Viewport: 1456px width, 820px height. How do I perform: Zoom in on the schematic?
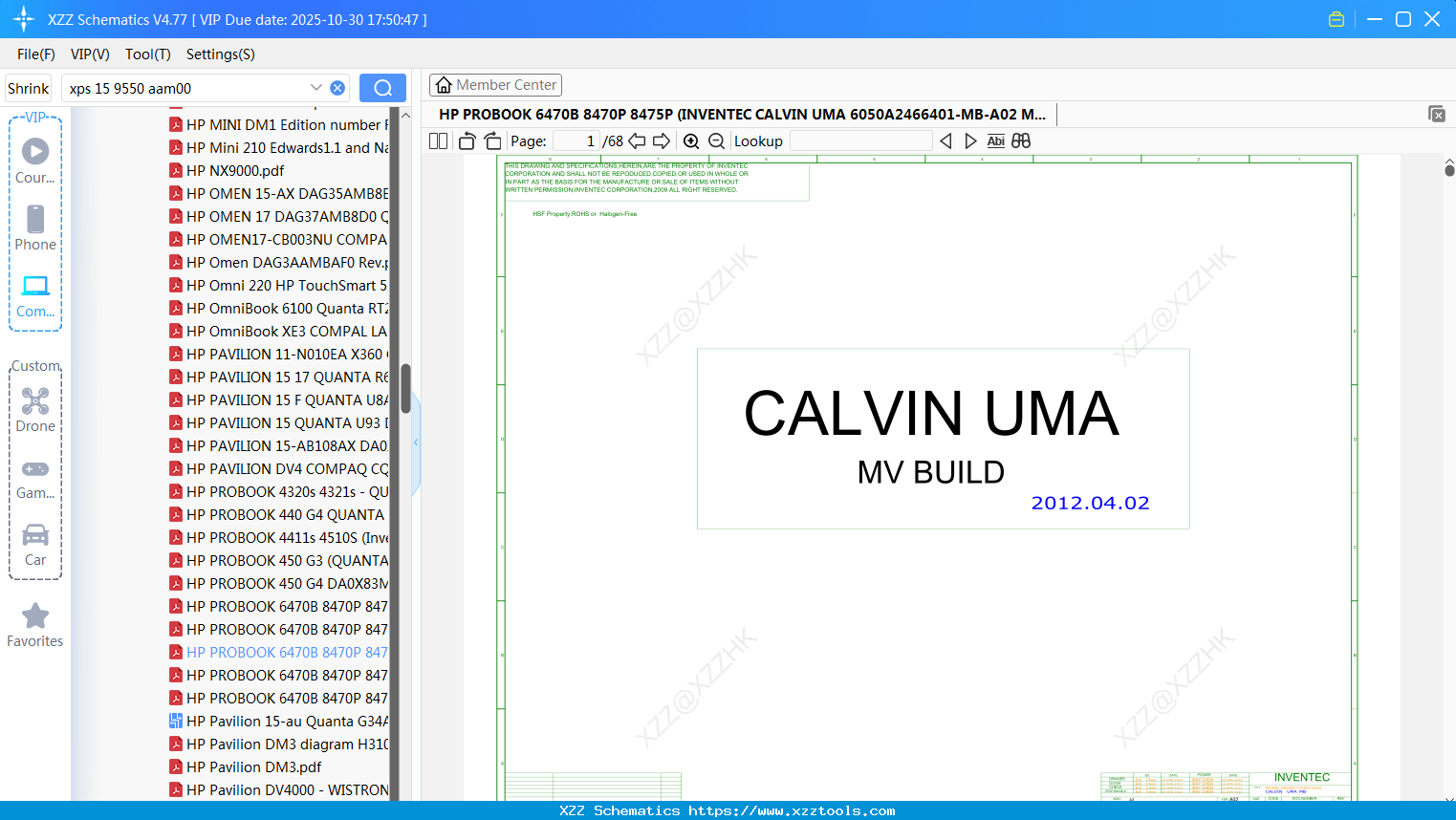691,140
